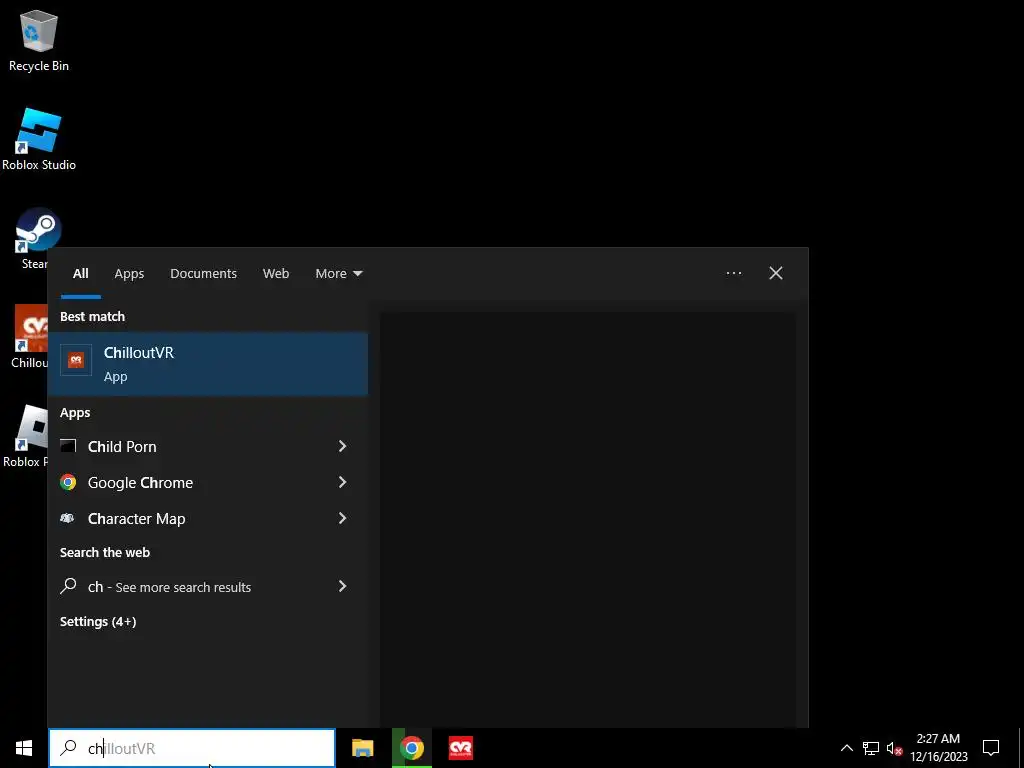Open the Windows Start menu
The width and height of the screenshot is (1024, 768).
pyautogui.click(x=24, y=748)
